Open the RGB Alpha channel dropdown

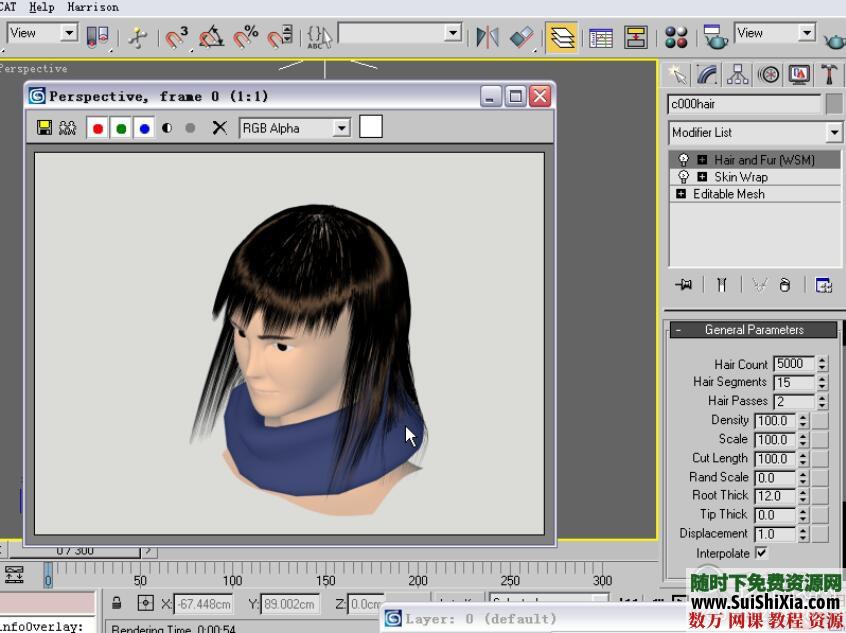(x=341, y=128)
